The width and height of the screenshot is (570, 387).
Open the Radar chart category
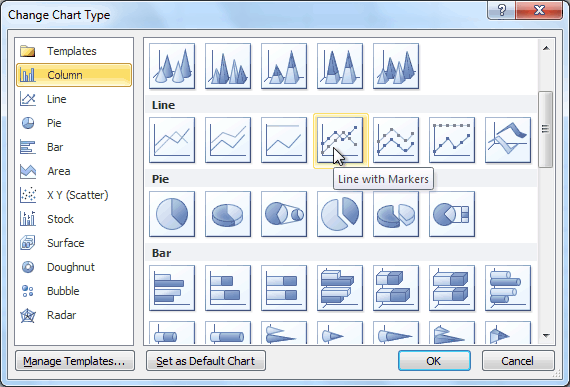point(74,315)
